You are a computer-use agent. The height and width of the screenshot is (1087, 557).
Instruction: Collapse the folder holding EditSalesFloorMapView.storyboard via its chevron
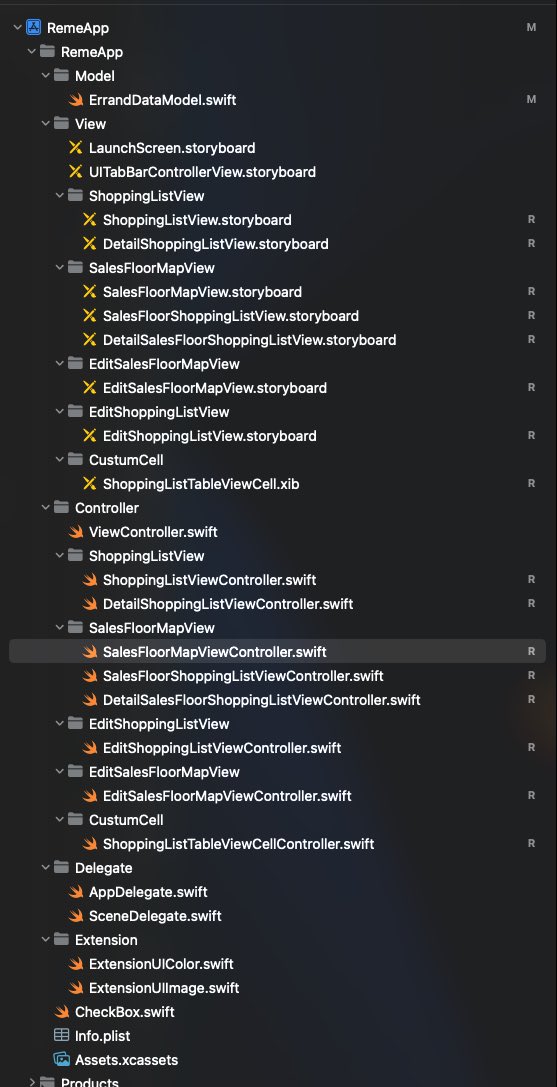60,363
